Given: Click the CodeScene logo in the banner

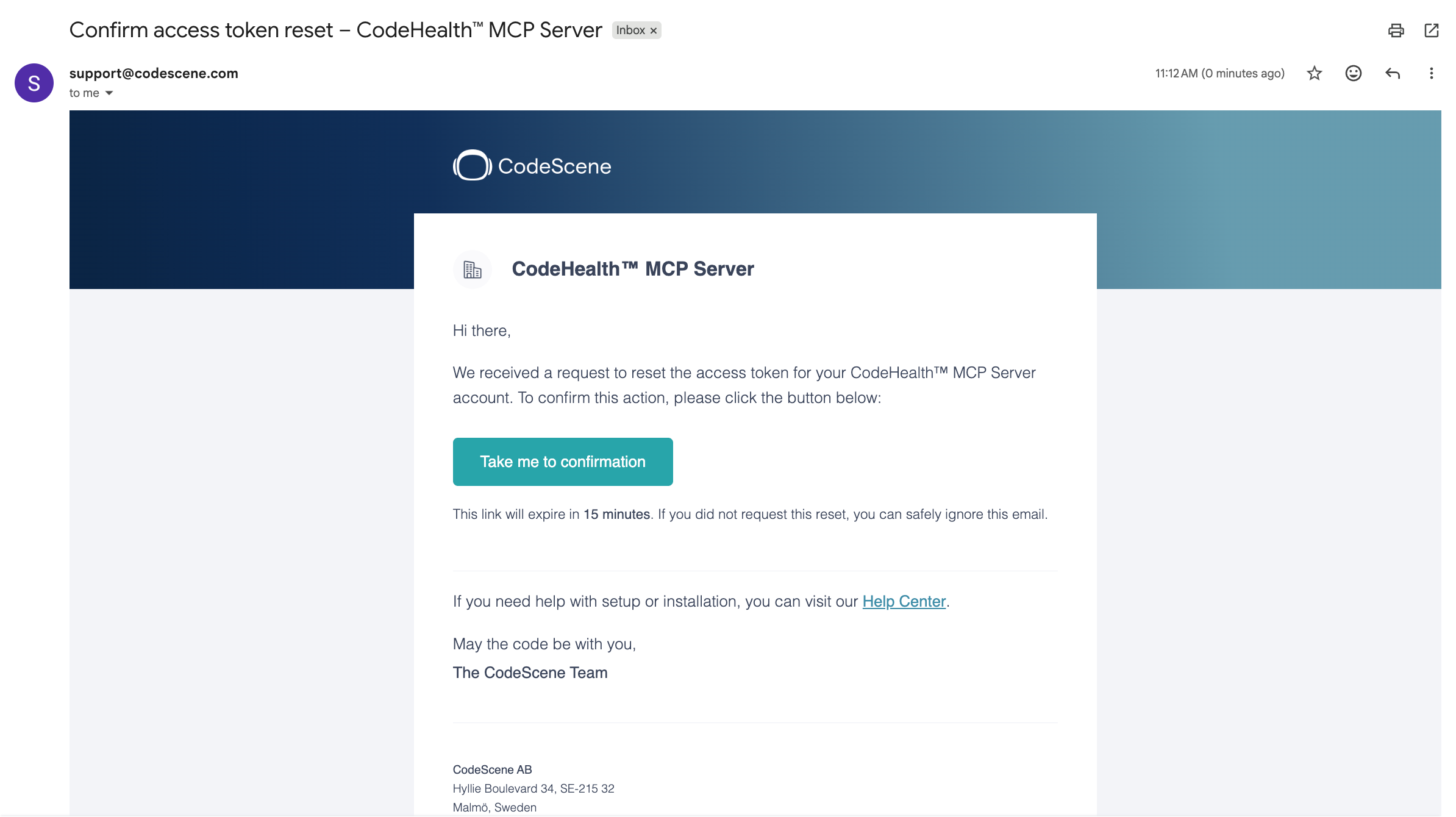Looking at the screenshot, I should click(x=532, y=165).
